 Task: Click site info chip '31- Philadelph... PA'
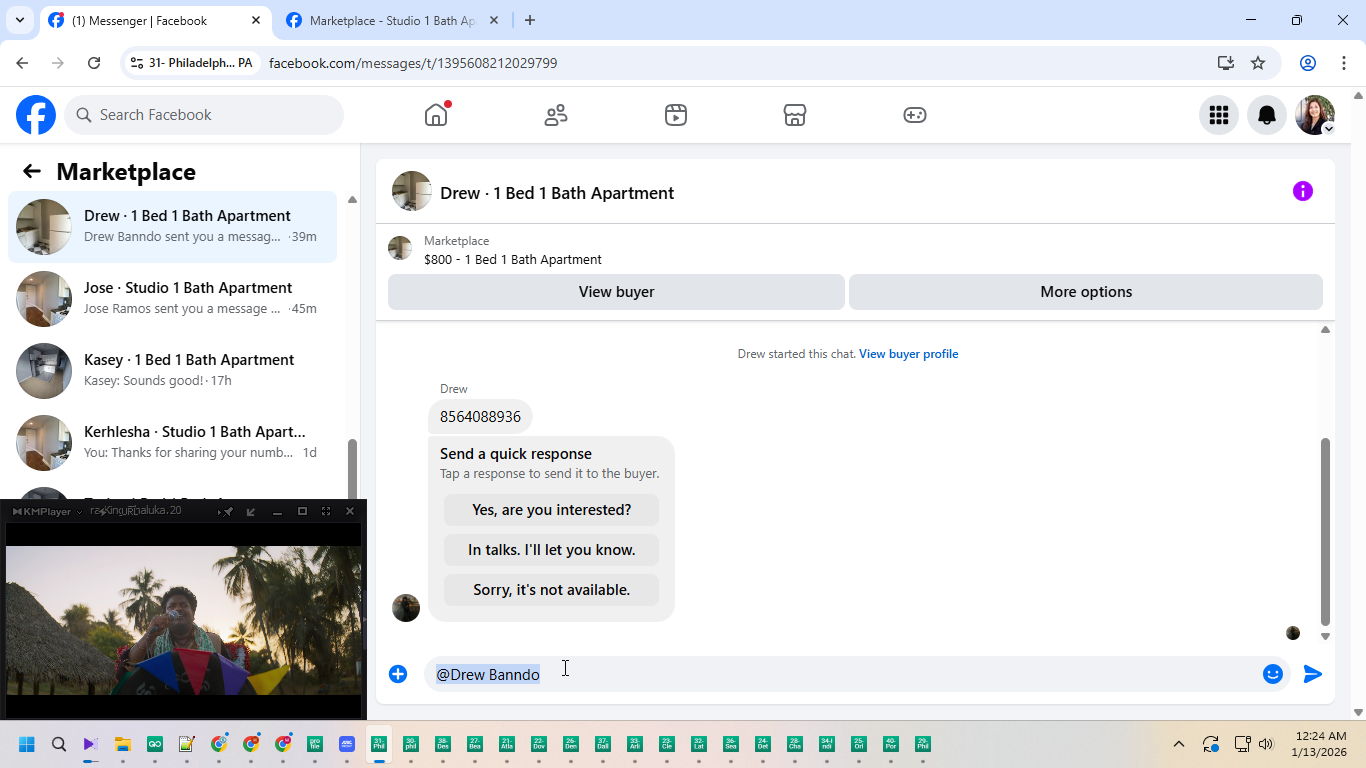coord(191,63)
